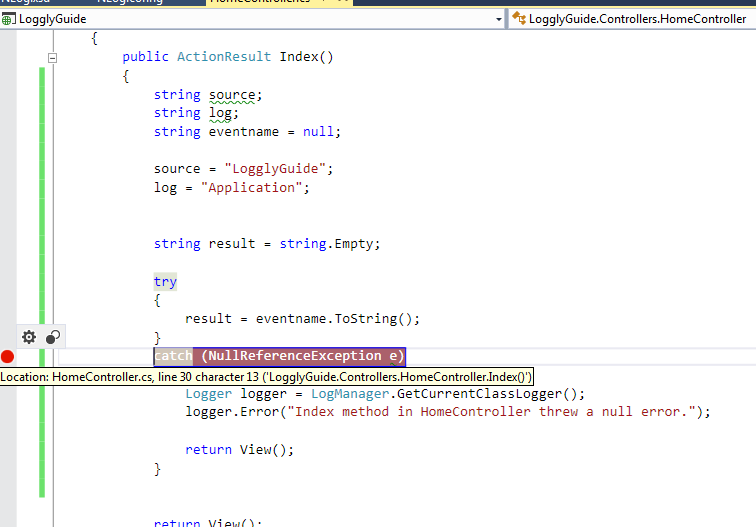Click the highlighted catch statement
Viewport: 756px width, 527px height.
coord(278,356)
